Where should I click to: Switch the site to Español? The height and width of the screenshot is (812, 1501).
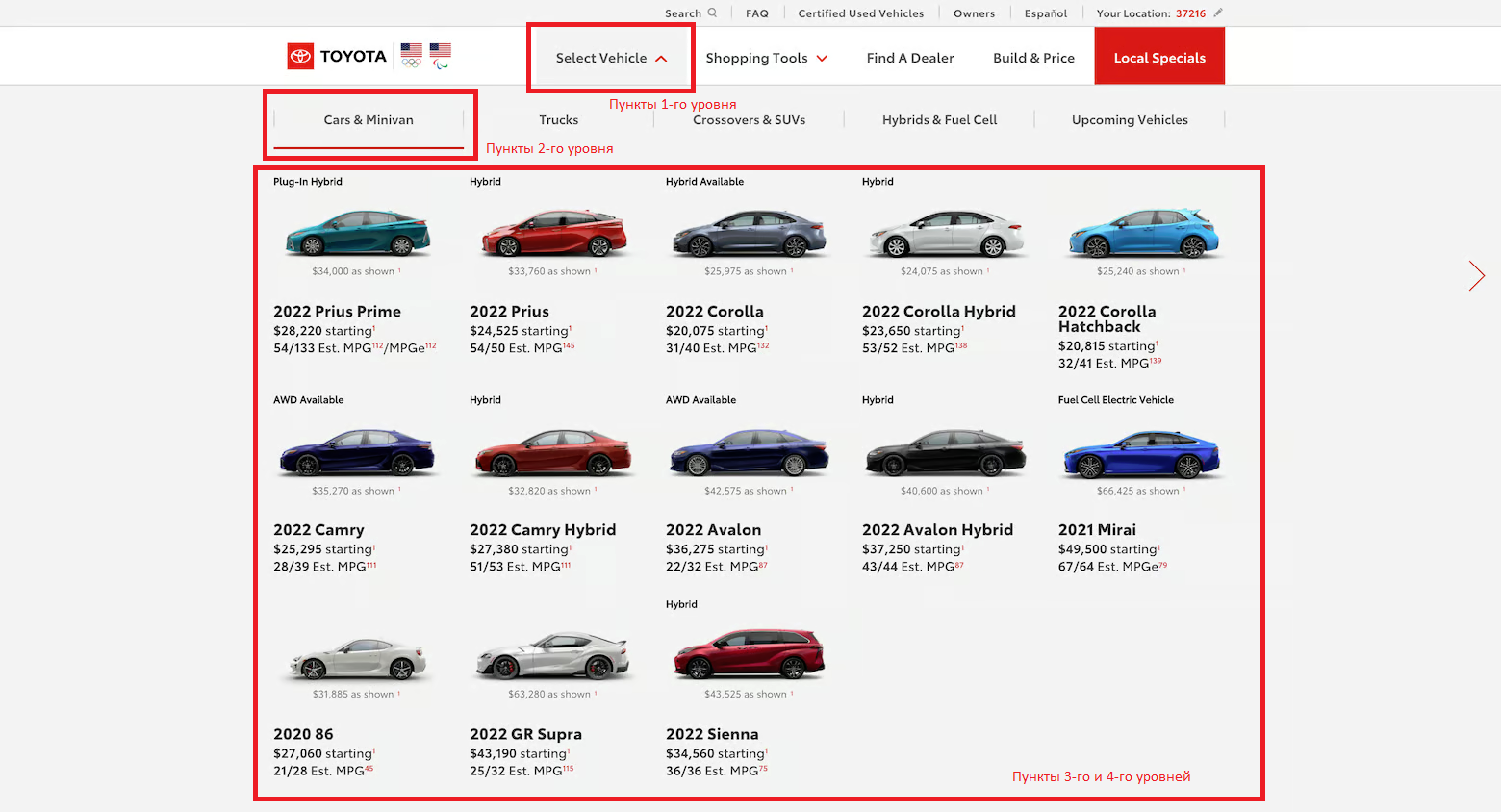1046,13
